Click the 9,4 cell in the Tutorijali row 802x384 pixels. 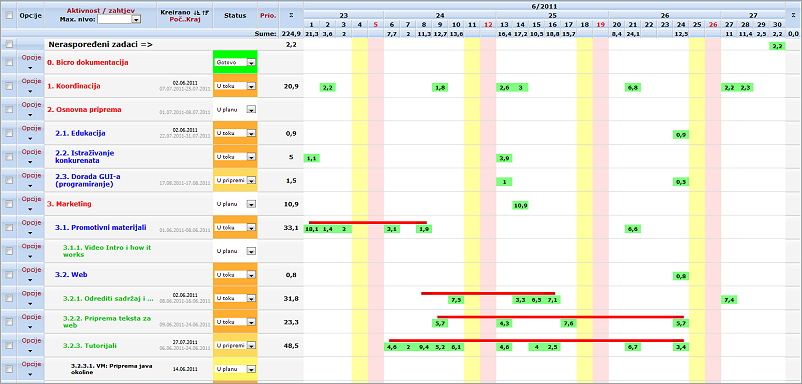(x=424, y=347)
